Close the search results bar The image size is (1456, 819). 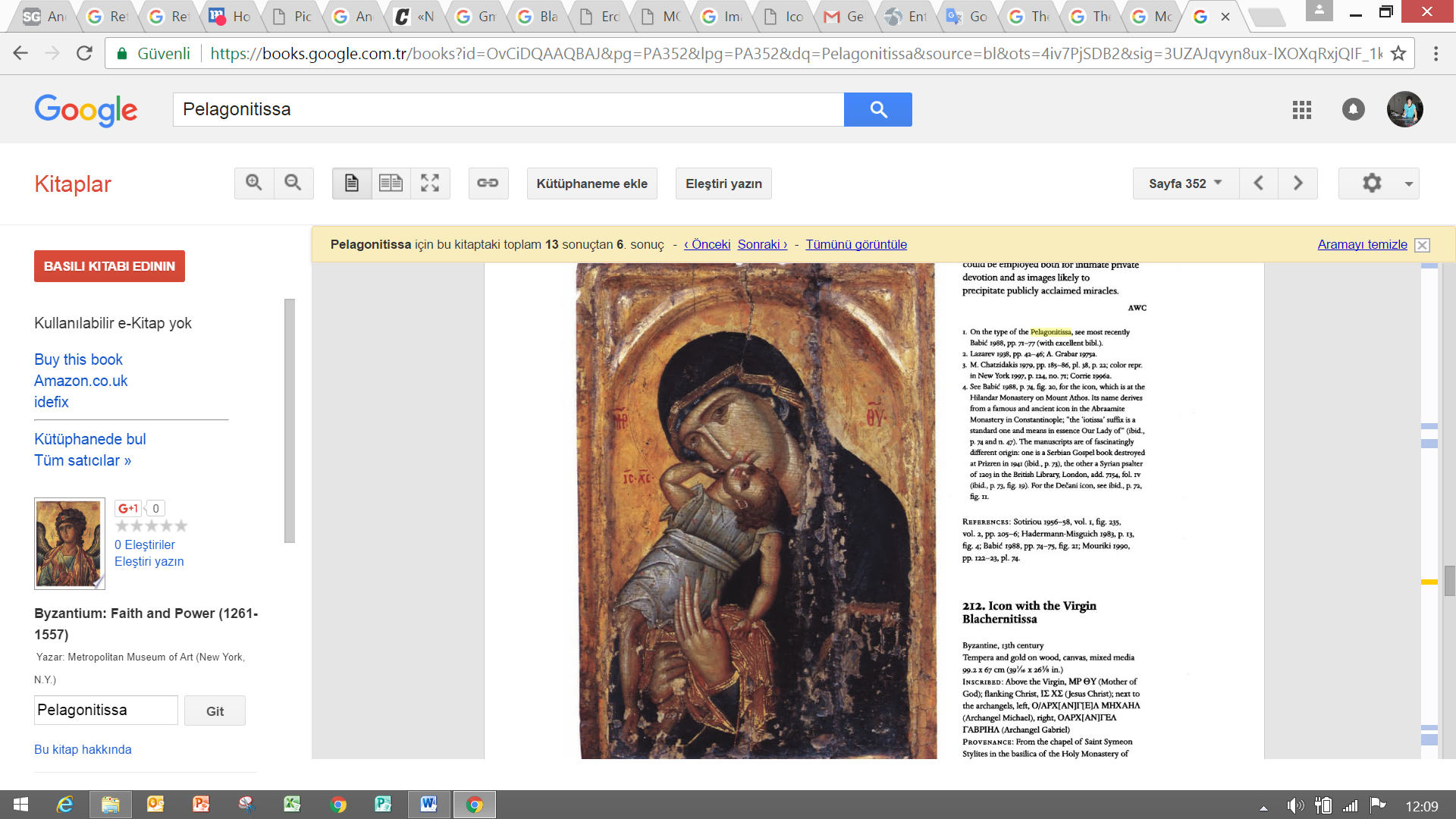pyautogui.click(x=1423, y=245)
